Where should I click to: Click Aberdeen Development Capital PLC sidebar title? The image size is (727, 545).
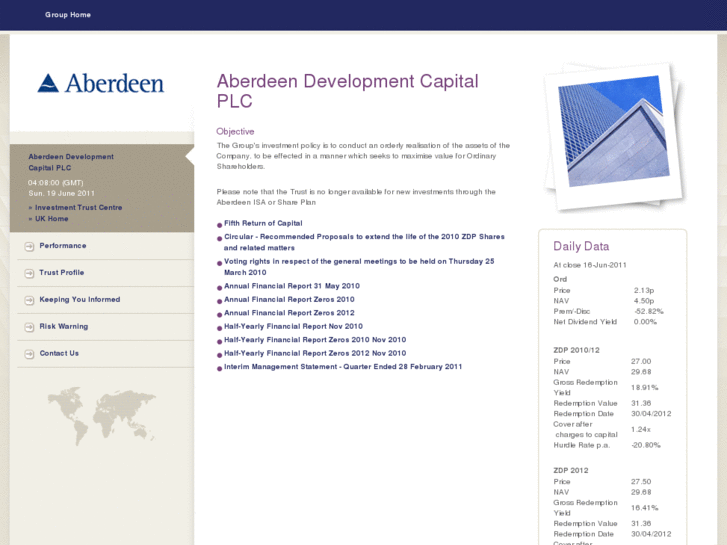71,162
